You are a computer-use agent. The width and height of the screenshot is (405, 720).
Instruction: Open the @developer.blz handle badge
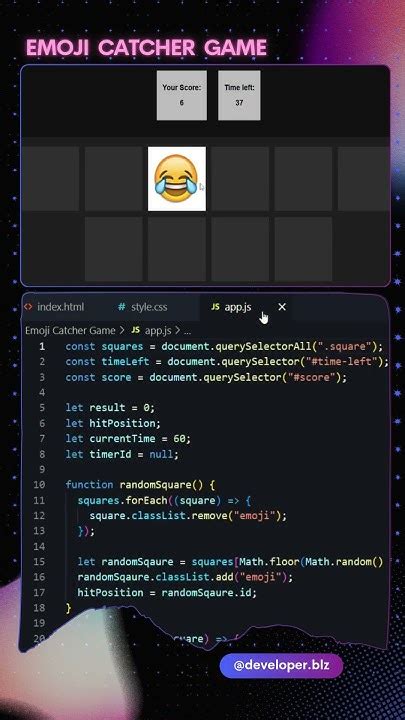[281, 665]
